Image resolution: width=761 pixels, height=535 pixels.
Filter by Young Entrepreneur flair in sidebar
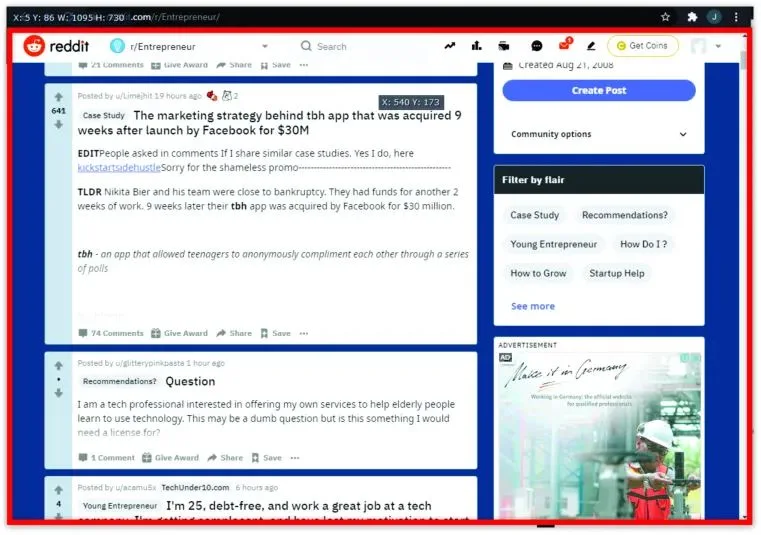(553, 244)
